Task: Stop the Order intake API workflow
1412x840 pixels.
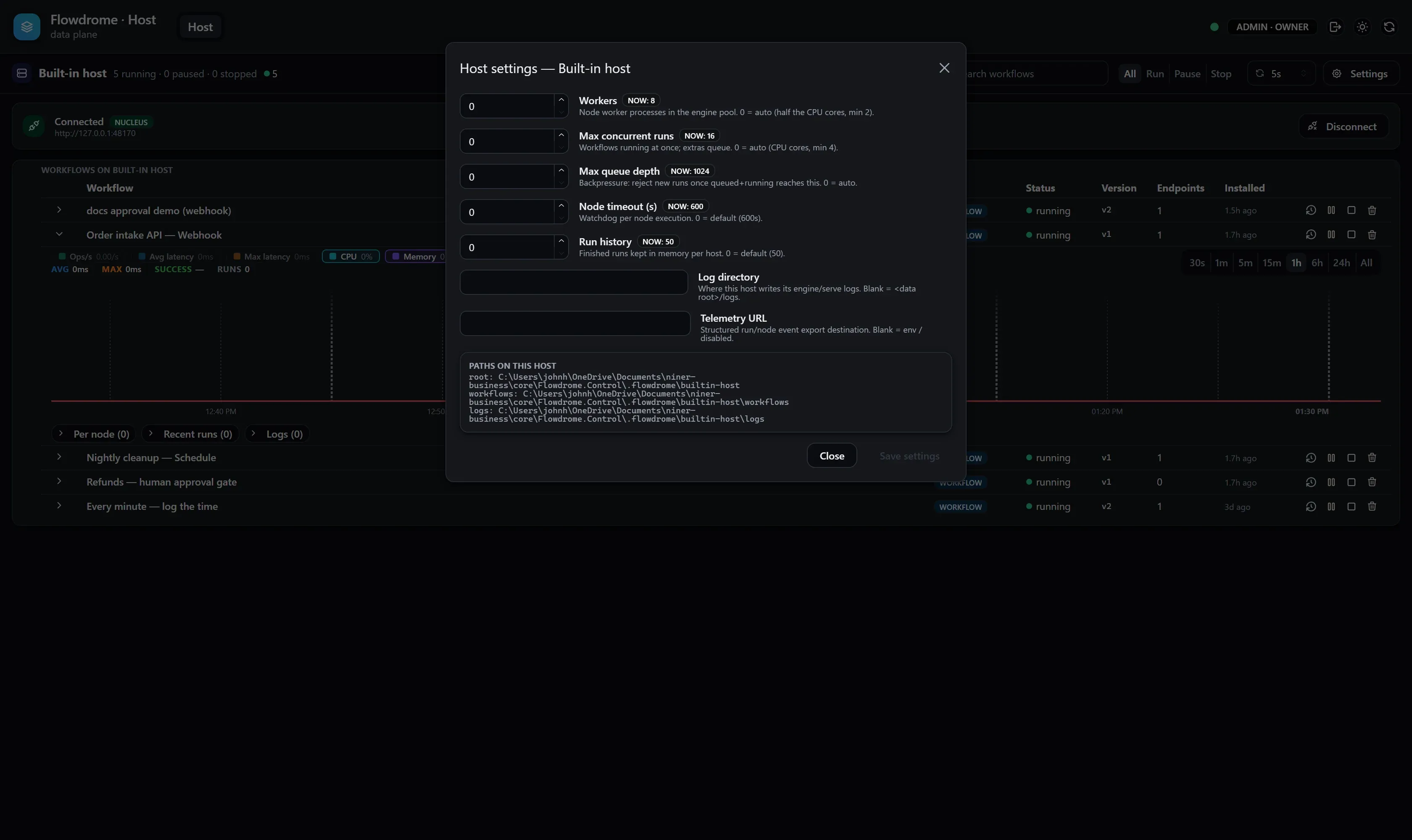Action: point(1351,235)
